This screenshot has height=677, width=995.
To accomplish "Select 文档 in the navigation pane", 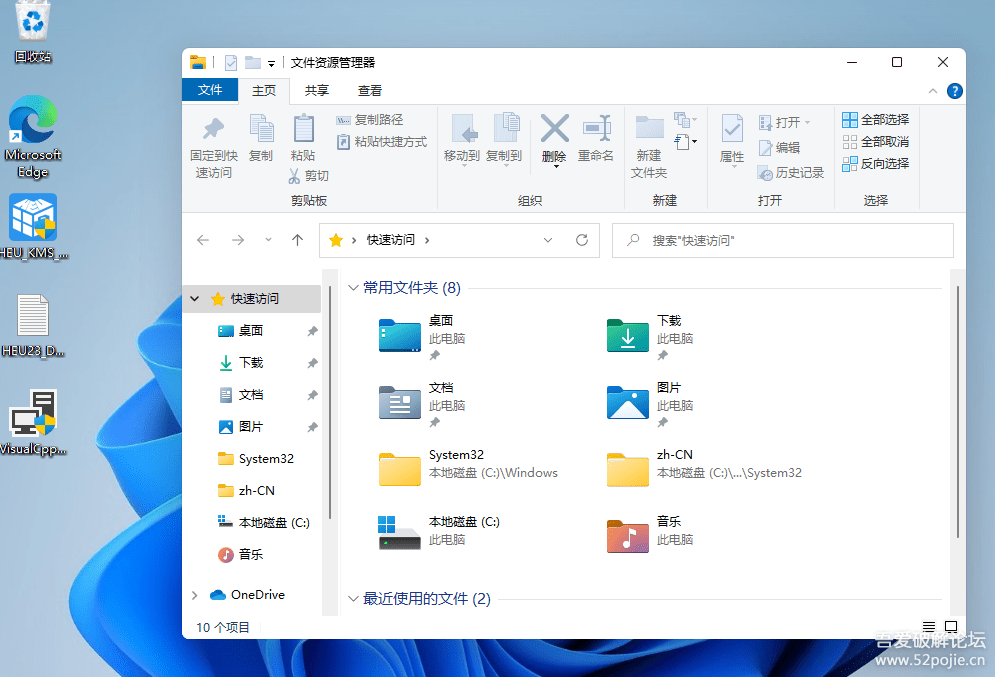I will pos(251,395).
